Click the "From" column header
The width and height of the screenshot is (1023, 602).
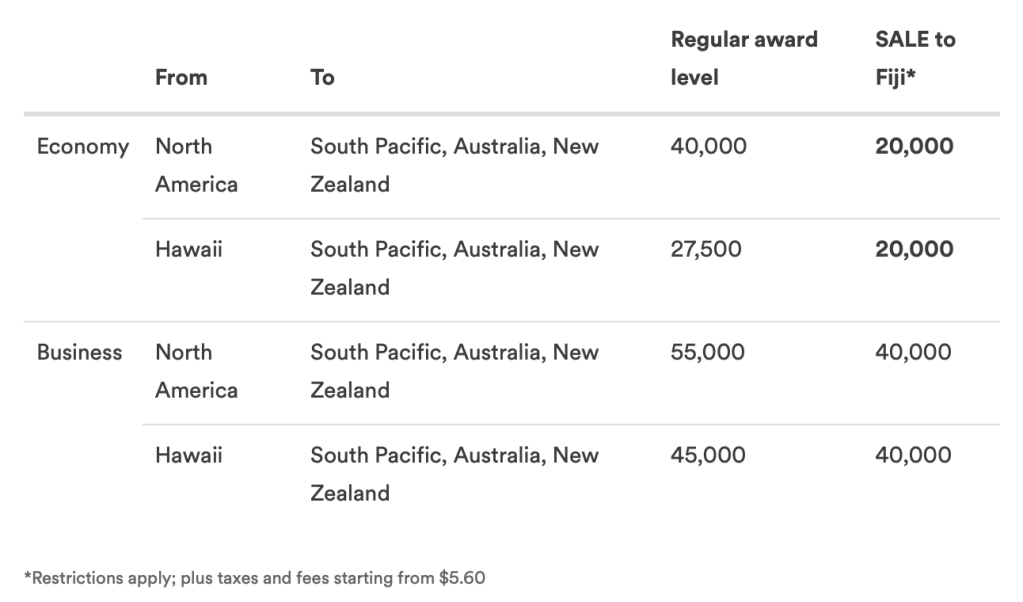181,77
